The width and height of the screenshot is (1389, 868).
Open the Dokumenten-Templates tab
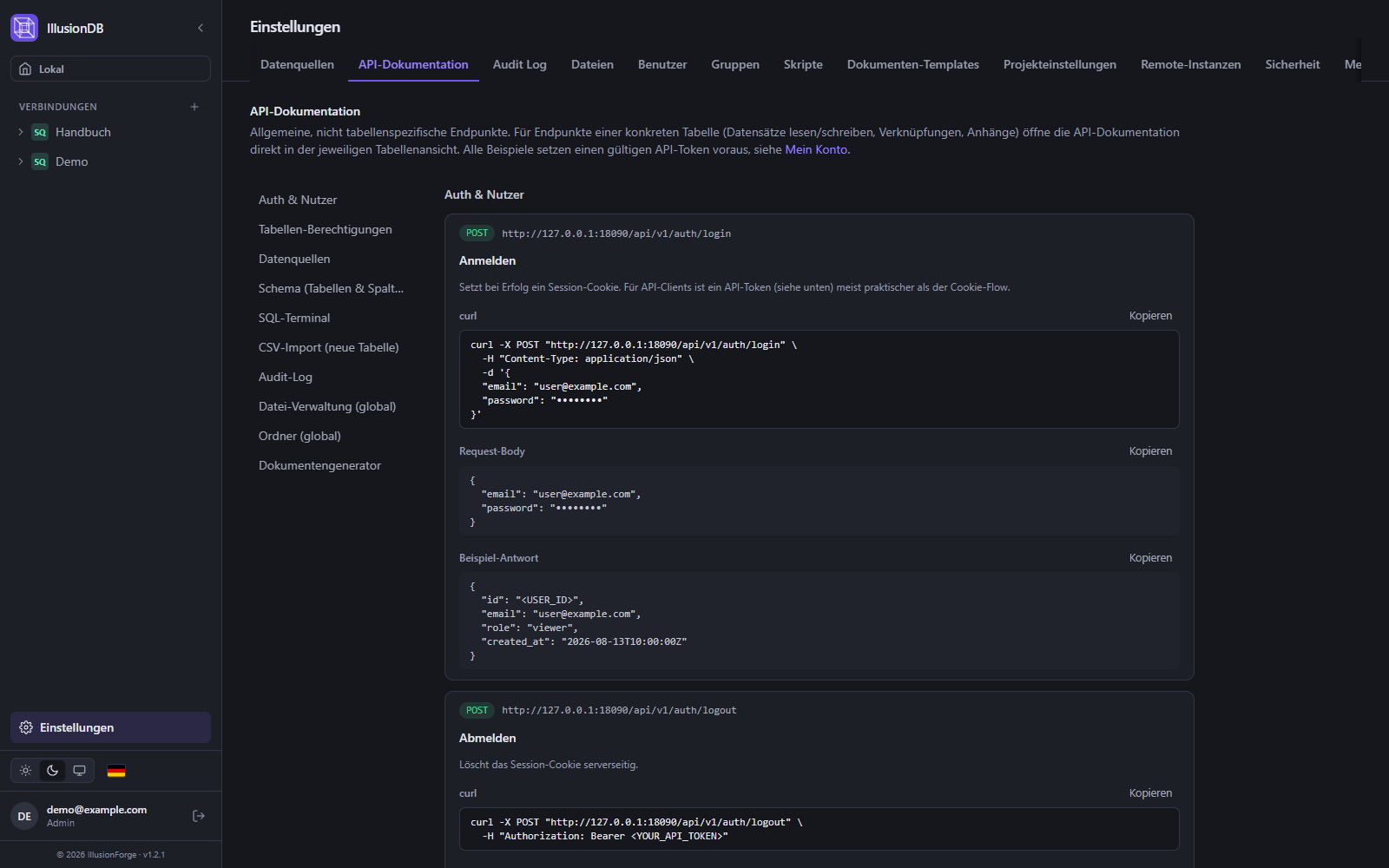pos(913,64)
